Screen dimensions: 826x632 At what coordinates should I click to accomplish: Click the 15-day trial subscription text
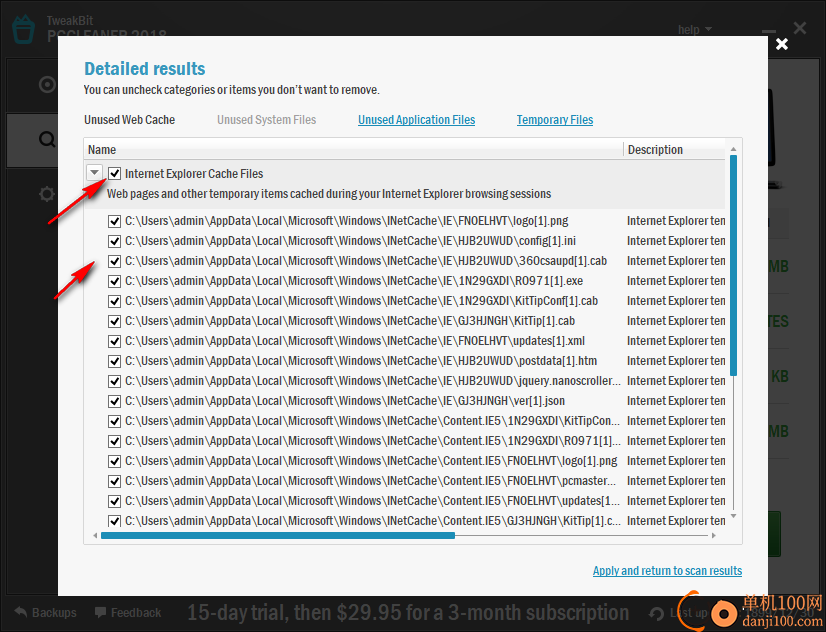coord(408,613)
